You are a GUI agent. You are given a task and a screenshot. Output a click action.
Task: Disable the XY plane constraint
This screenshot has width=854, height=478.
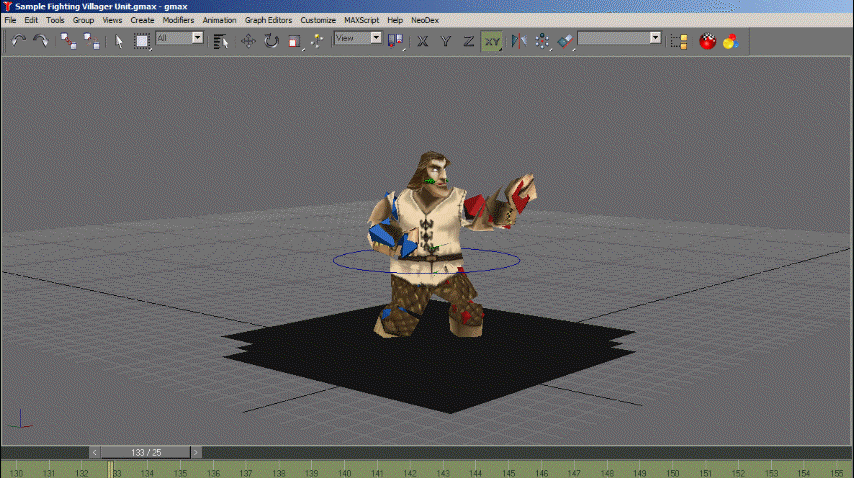coord(492,41)
